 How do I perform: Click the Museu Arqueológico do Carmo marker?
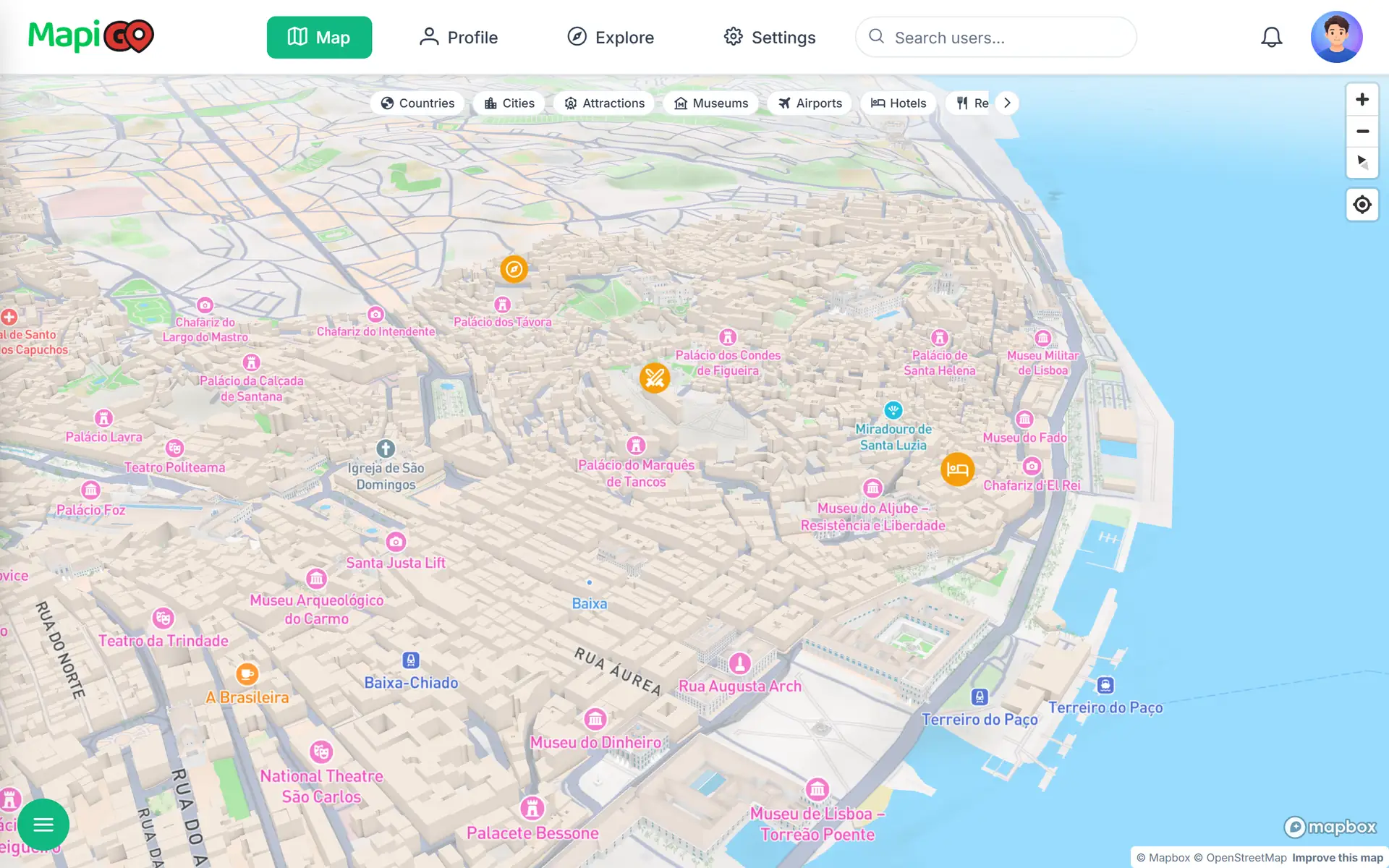(x=316, y=579)
